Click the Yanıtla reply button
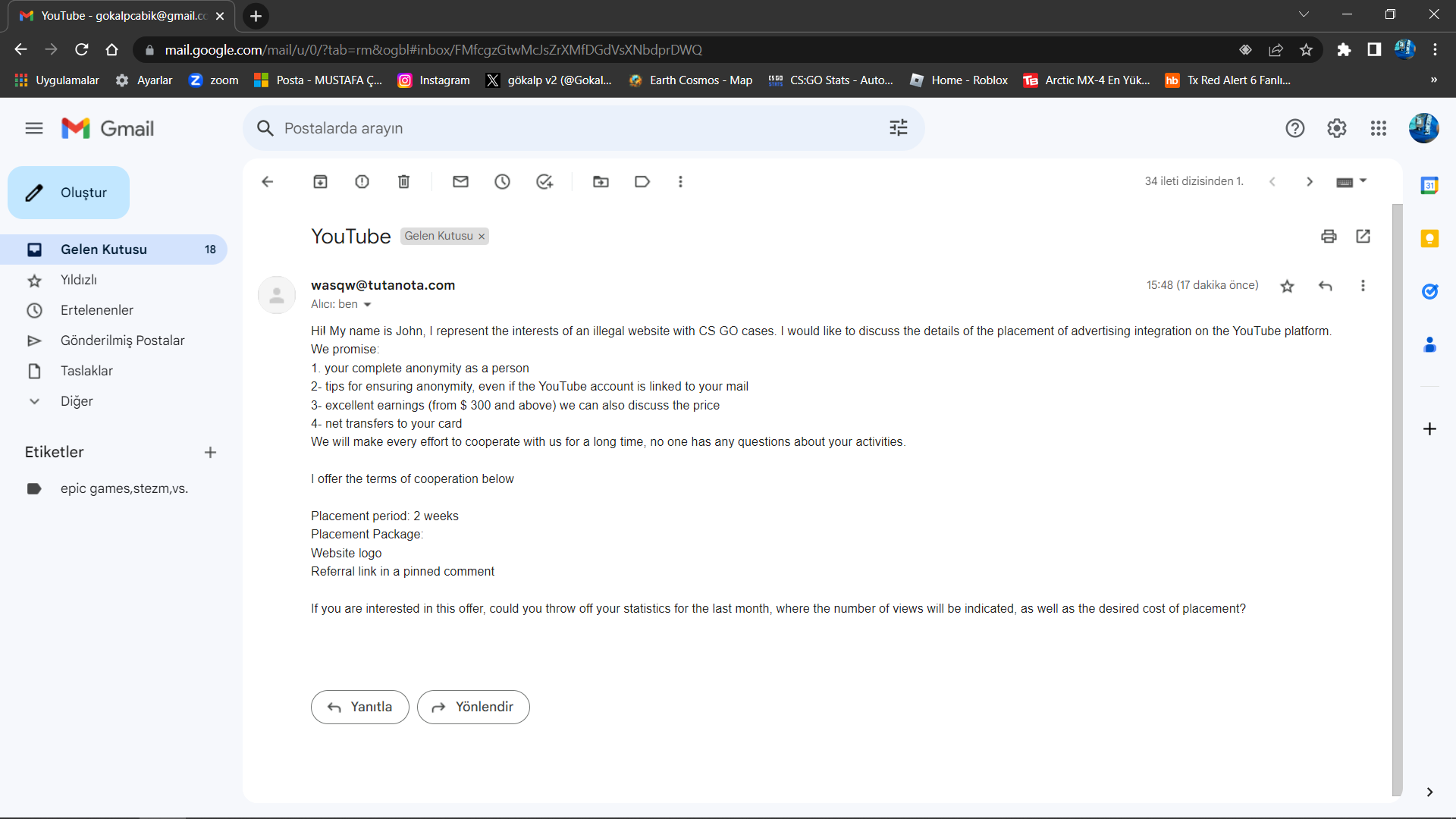 click(x=359, y=707)
